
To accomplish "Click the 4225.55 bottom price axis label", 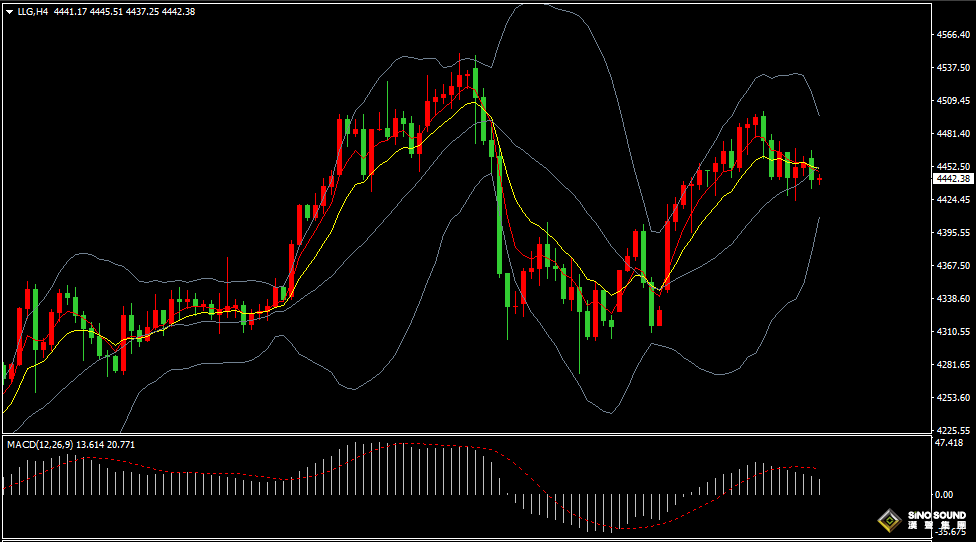I will tap(951, 429).
